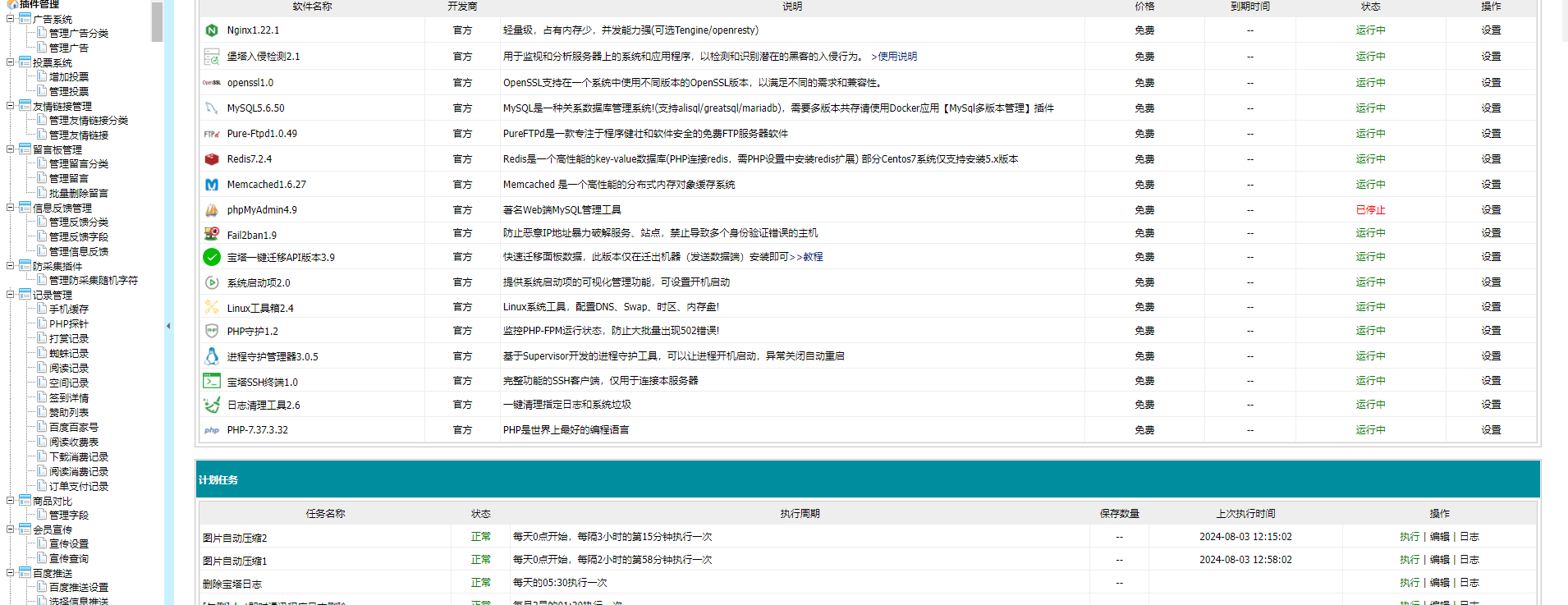
Task: Collapse the 友情链接管理 tree node
Action: [x=11, y=105]
